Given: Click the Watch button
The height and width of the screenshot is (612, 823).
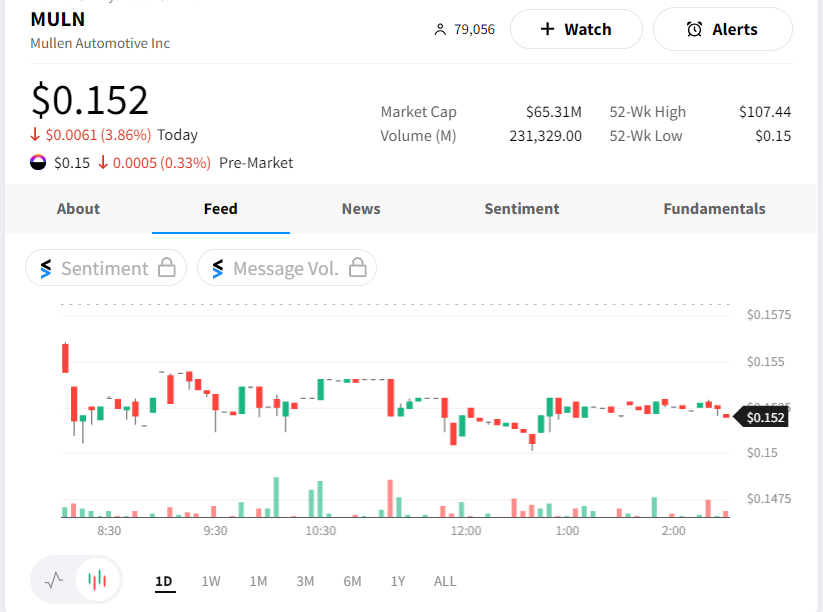Looking at the screenshot, I should (x=576, y=29).
